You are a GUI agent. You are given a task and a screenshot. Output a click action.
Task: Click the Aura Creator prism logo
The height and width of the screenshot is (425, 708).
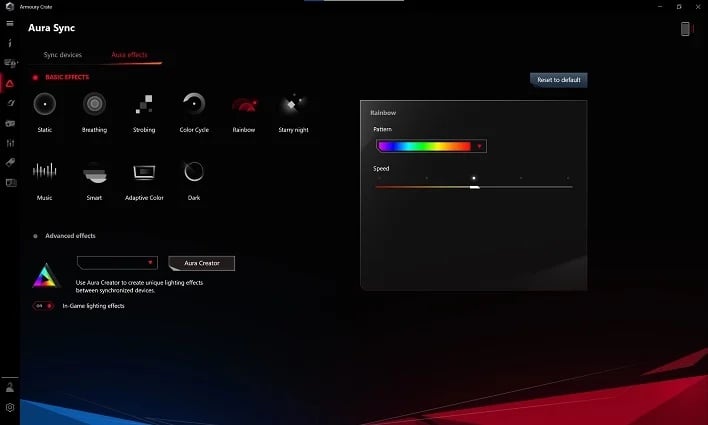tap(46, 276)
